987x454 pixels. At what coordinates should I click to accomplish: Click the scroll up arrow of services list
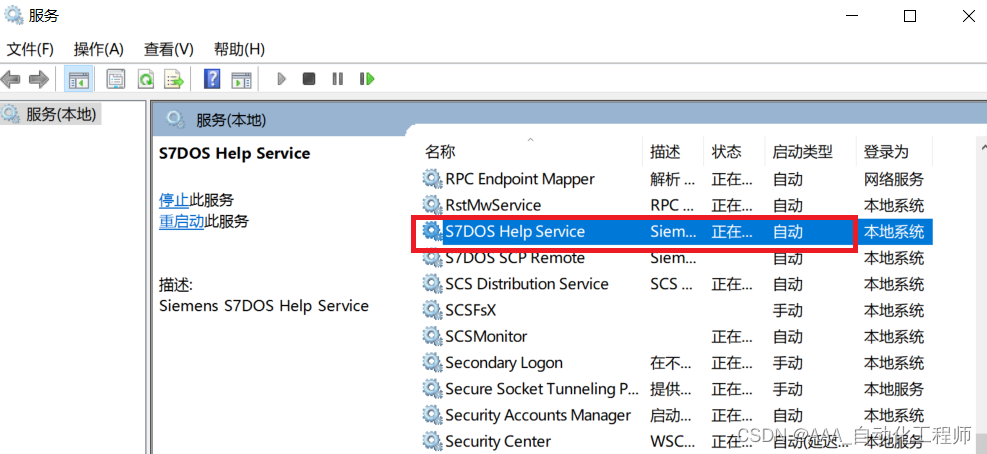coord(984,147)
